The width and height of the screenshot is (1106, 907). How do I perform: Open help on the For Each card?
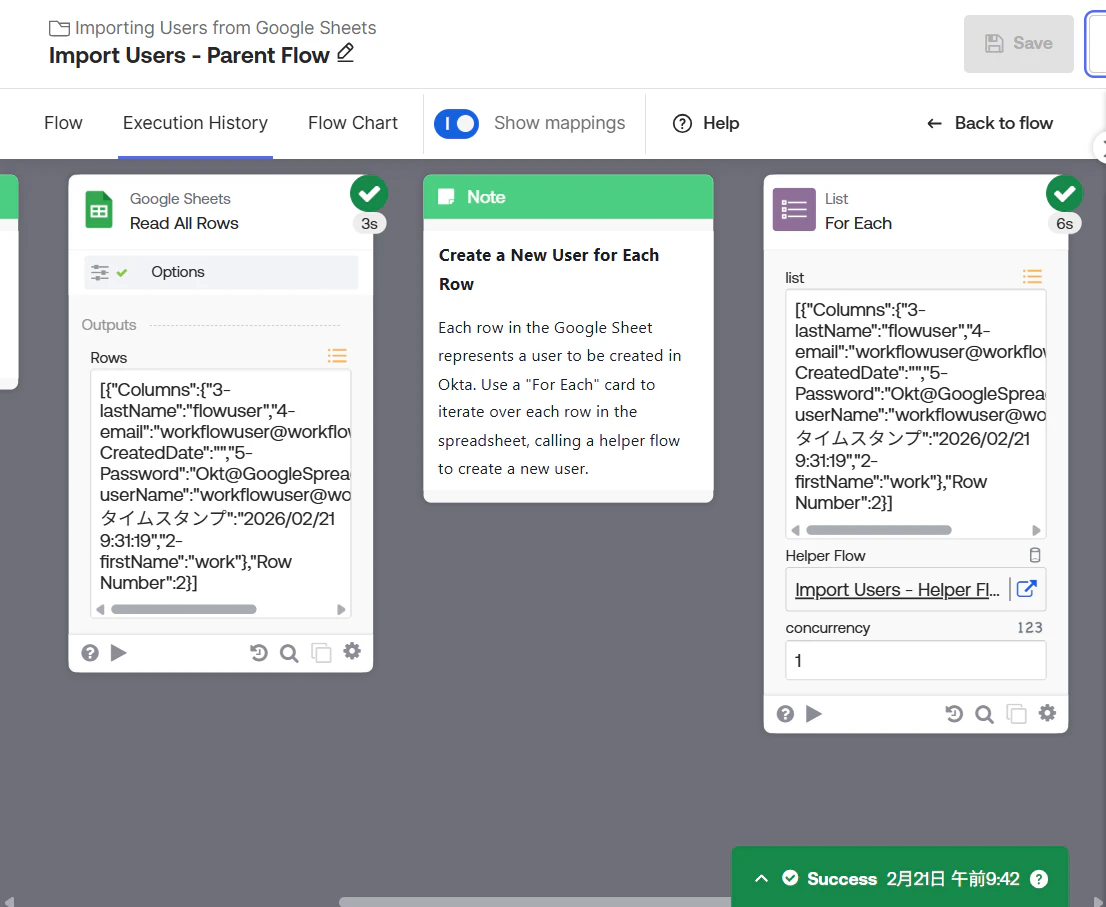[x=785, y=714]
